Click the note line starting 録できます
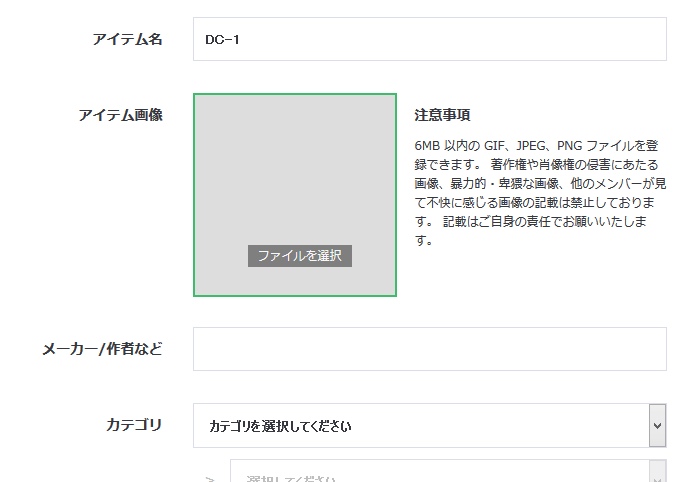The image size is (681, 482). tap(540, 164)
